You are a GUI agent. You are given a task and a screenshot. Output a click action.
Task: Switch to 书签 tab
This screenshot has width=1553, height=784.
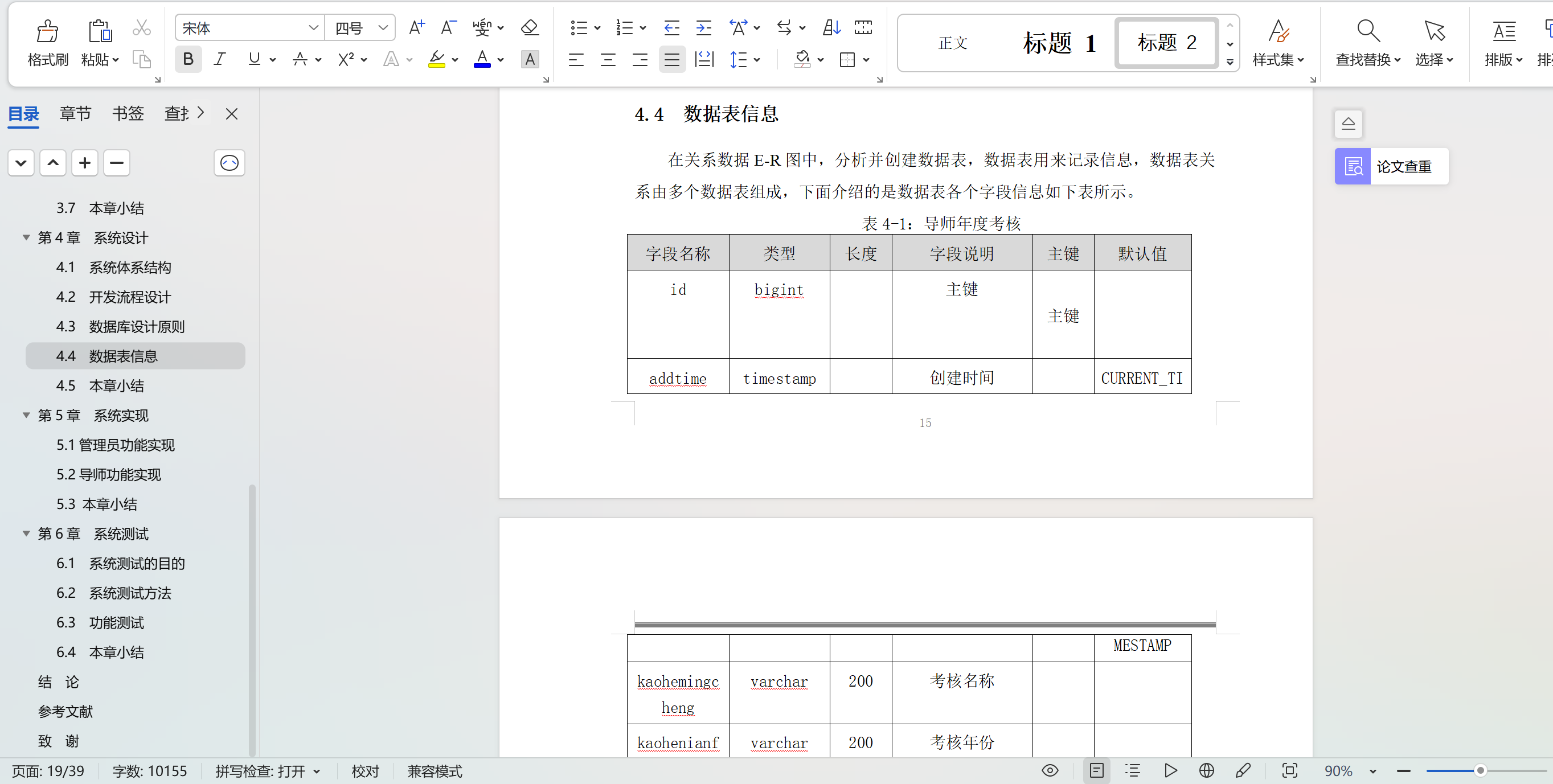[128, 113]
